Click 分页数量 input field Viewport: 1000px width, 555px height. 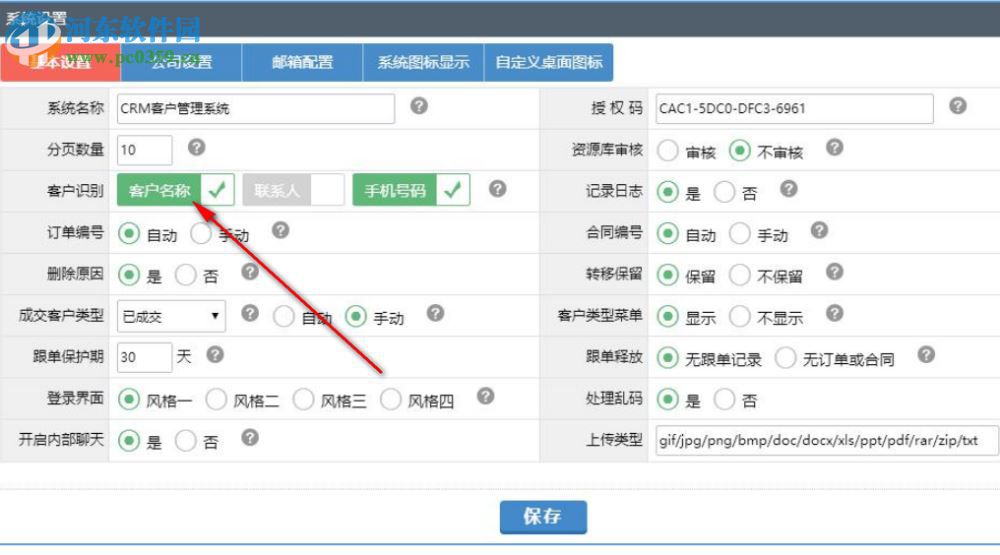145,150
